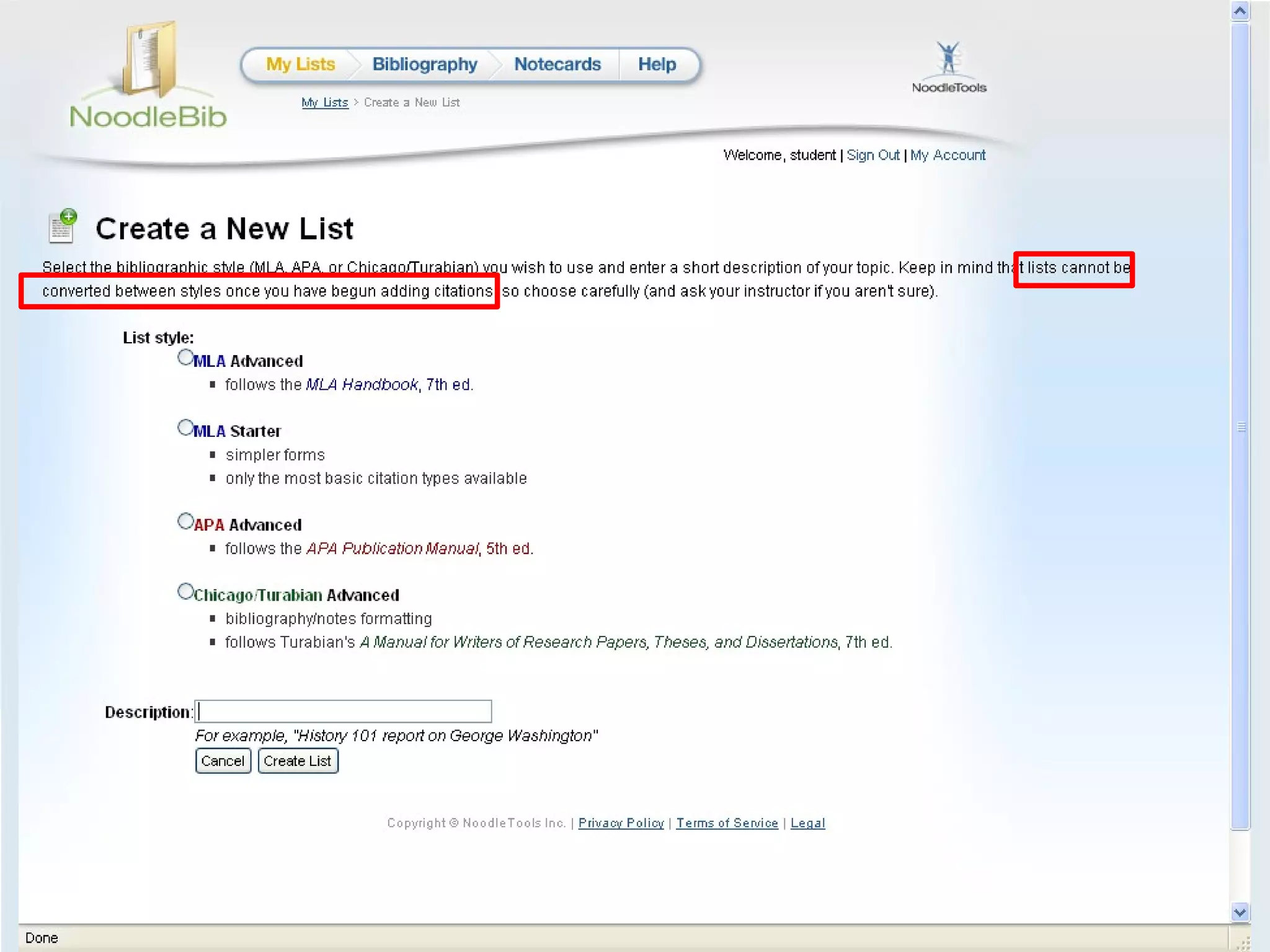
Task: Click the vertical scrollbar thumb
Action: pos(1240,426)
